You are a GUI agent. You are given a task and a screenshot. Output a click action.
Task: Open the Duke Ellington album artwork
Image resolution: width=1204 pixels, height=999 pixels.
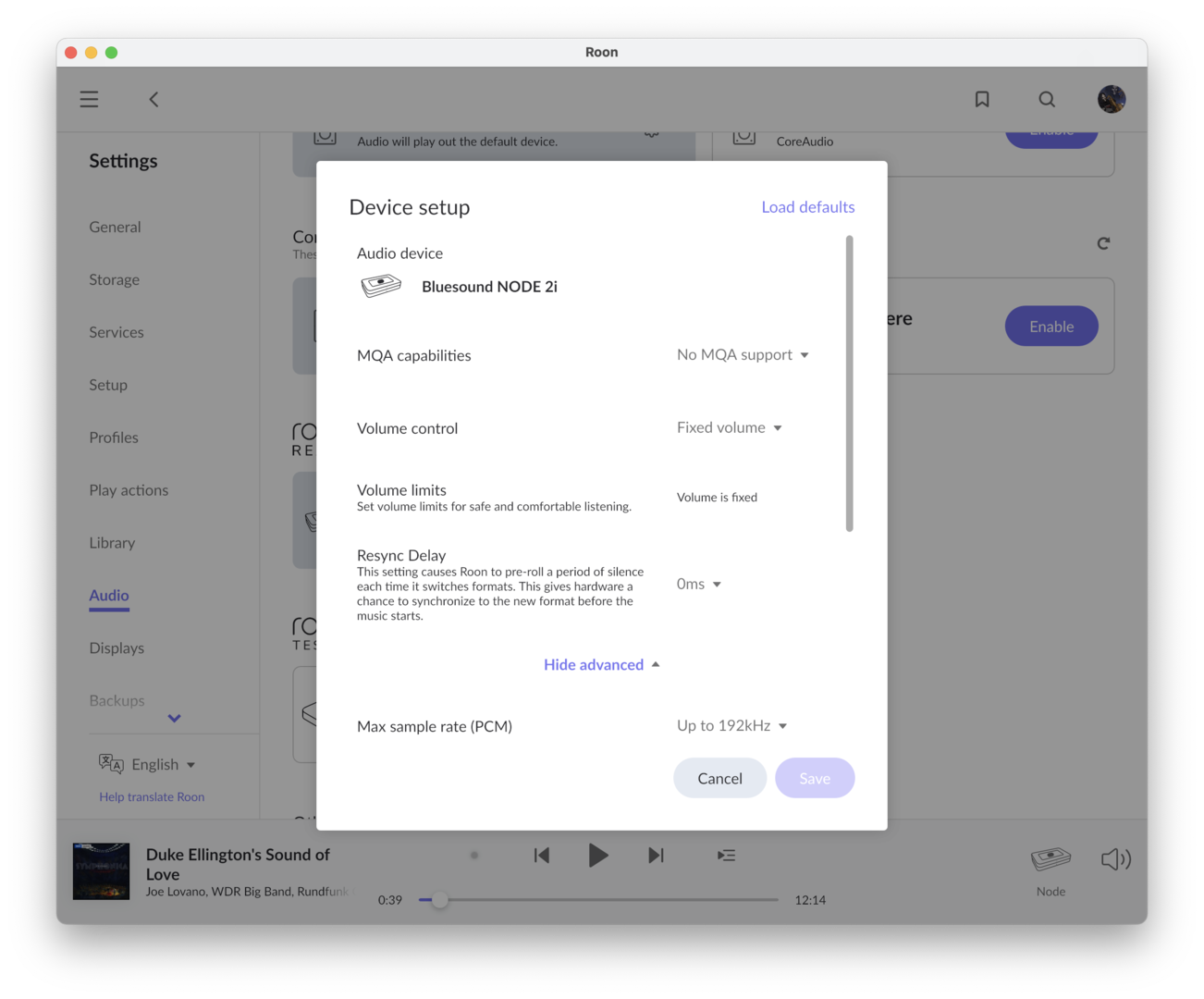[102, 871]
